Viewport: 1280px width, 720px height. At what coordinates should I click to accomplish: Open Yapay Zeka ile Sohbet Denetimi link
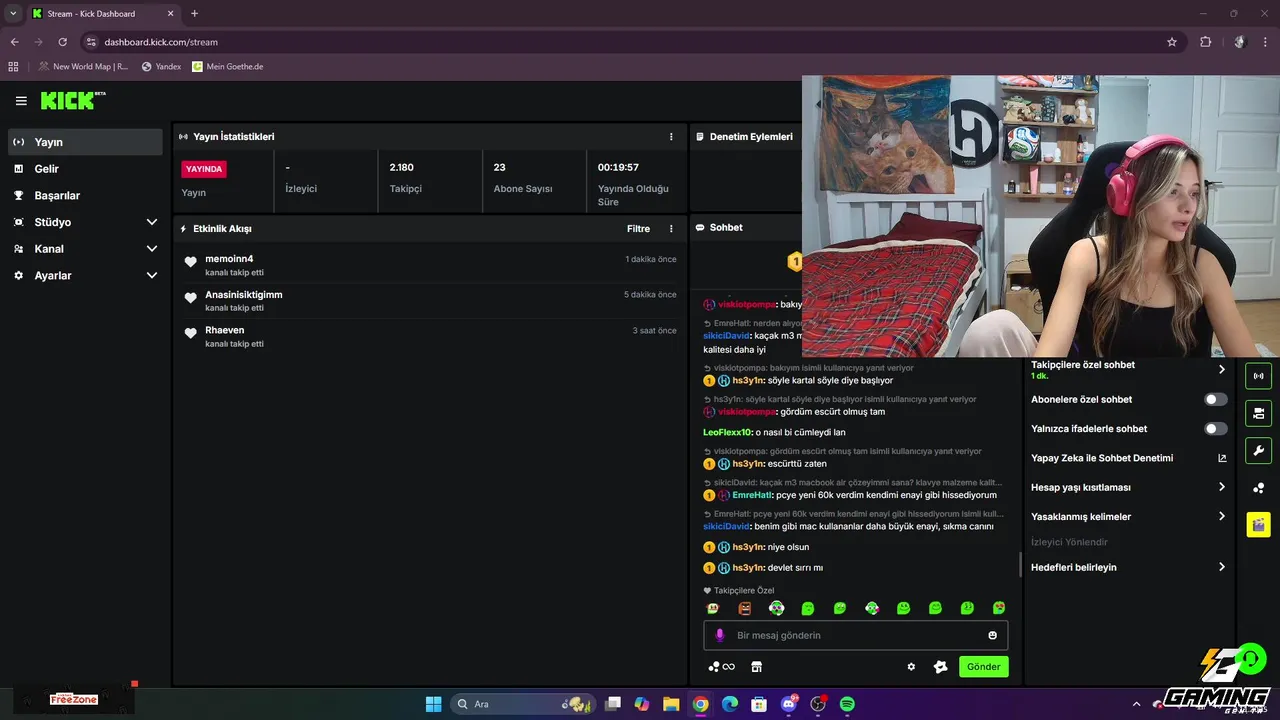1129,458
